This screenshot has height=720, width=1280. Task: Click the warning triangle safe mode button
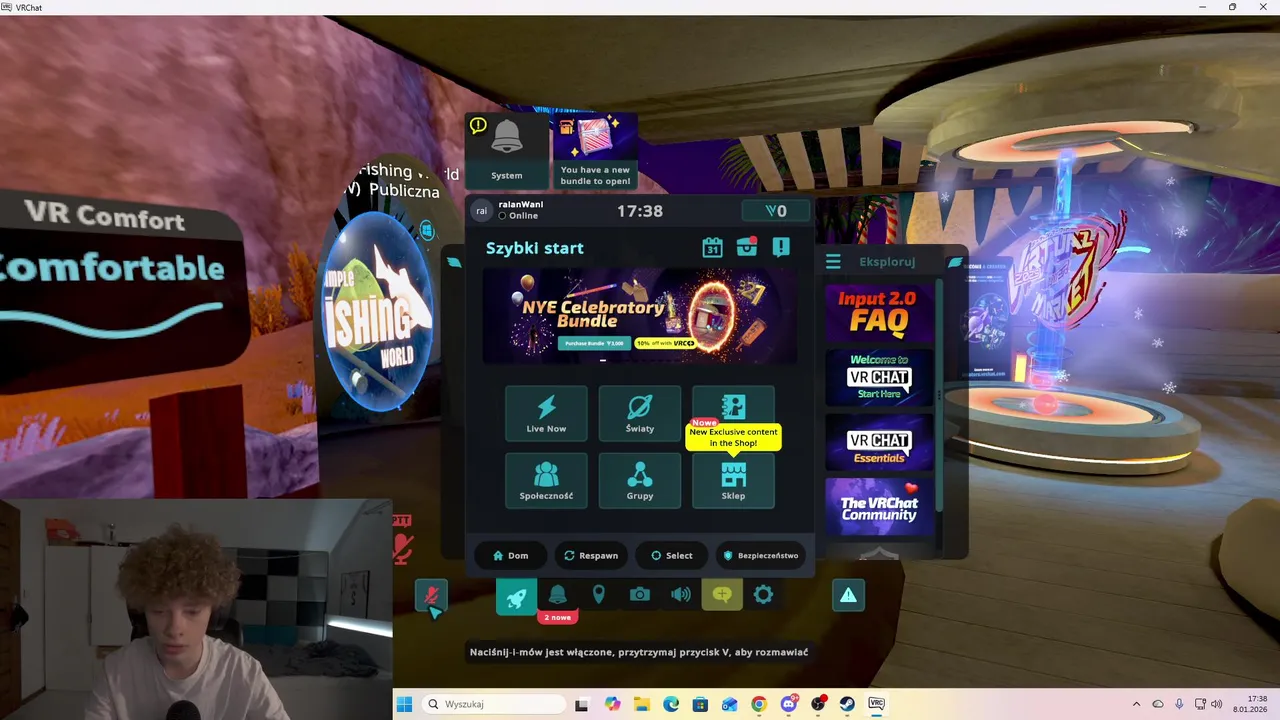[848, 596]
